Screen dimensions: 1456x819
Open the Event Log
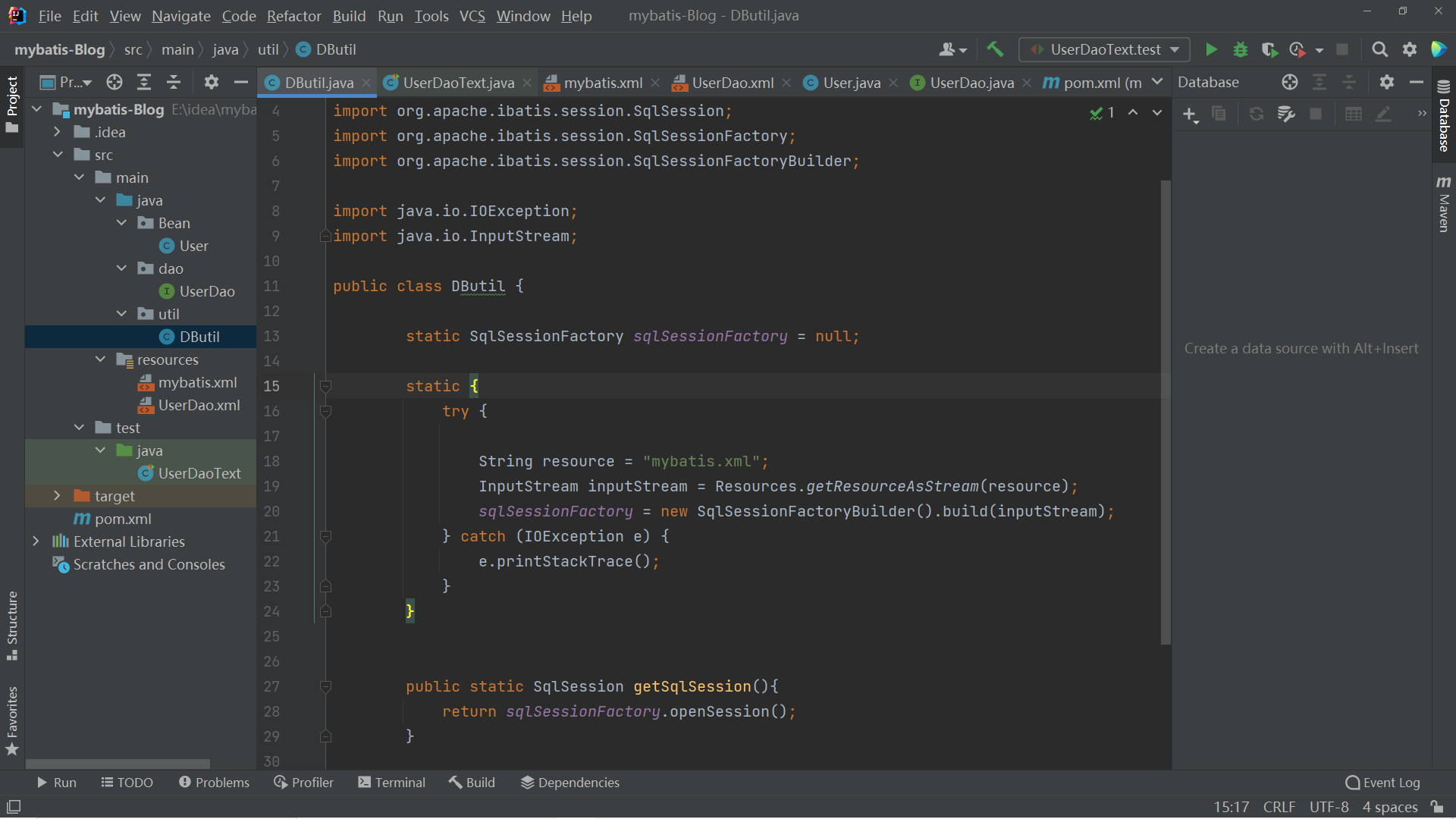1382,783
